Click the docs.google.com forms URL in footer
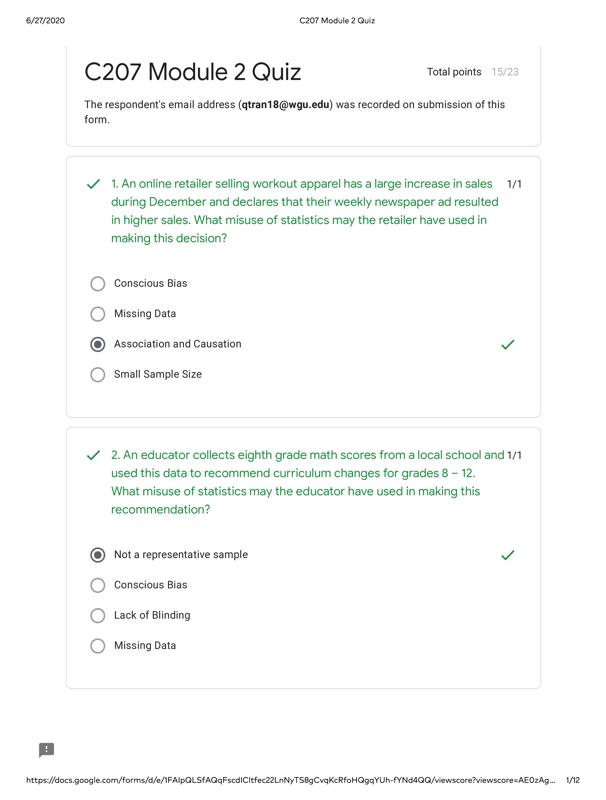 tap(291, 780)
